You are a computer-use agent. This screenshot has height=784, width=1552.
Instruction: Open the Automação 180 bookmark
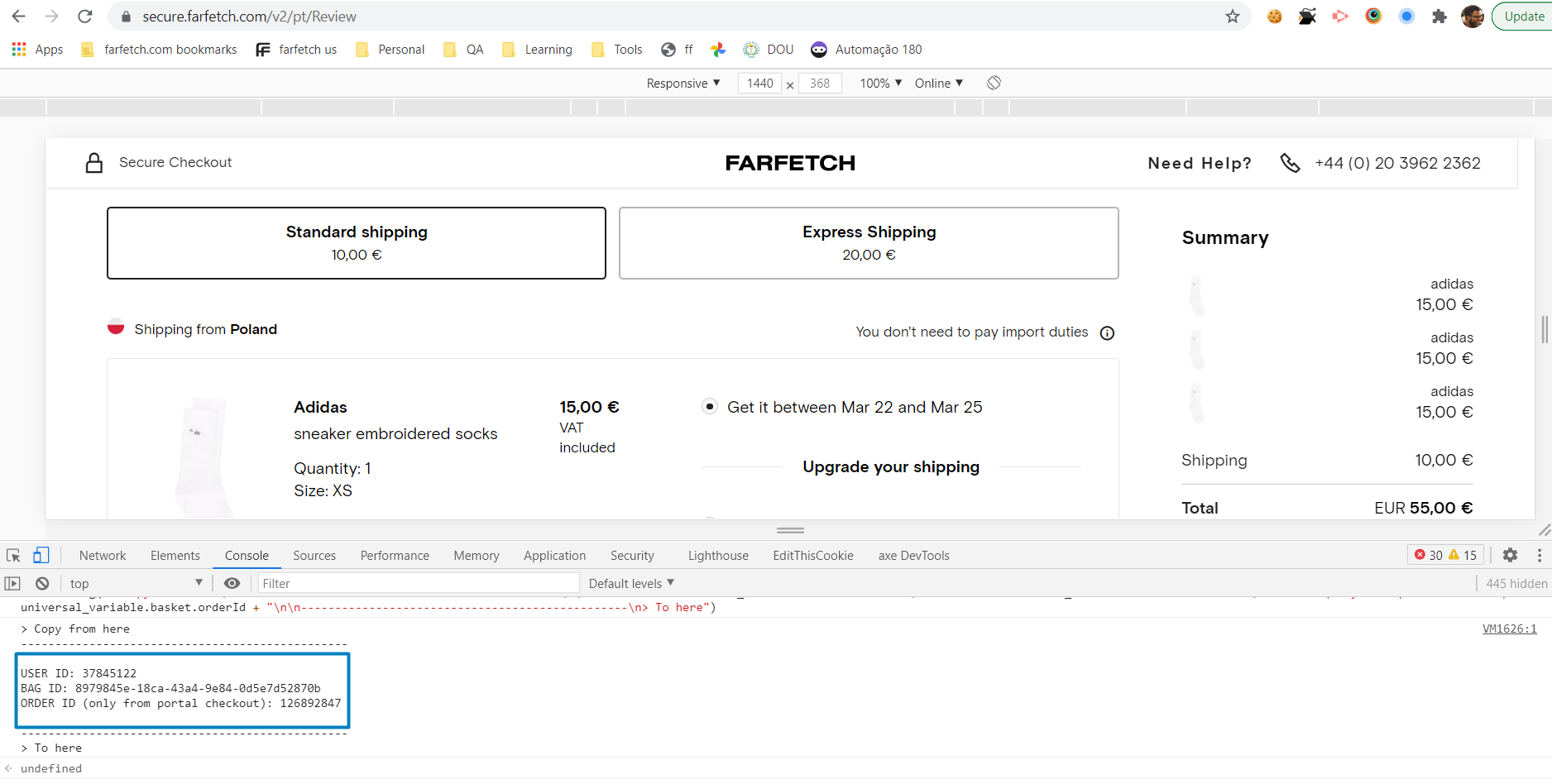[866, 50]
